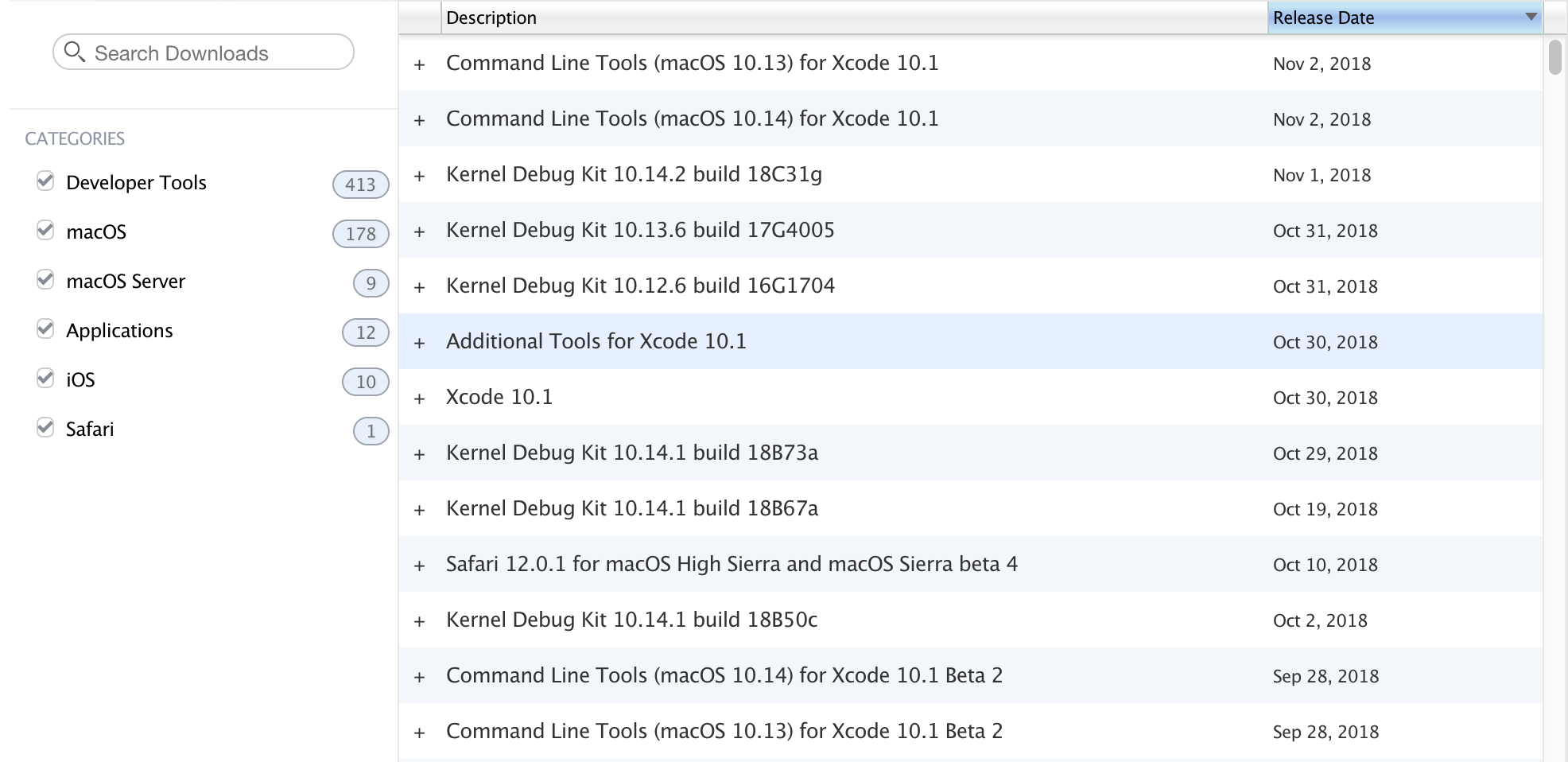Click Kernel Debug Kit 10.14.1 build 18B50c title
This screenshot has width=1568, height=762.
pos(632,620)
